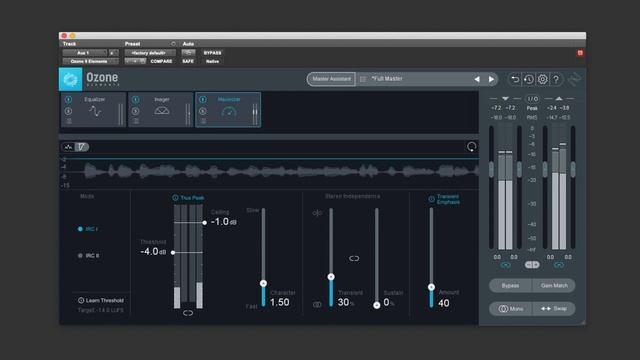Click the input gain left fader

[491, 169]
